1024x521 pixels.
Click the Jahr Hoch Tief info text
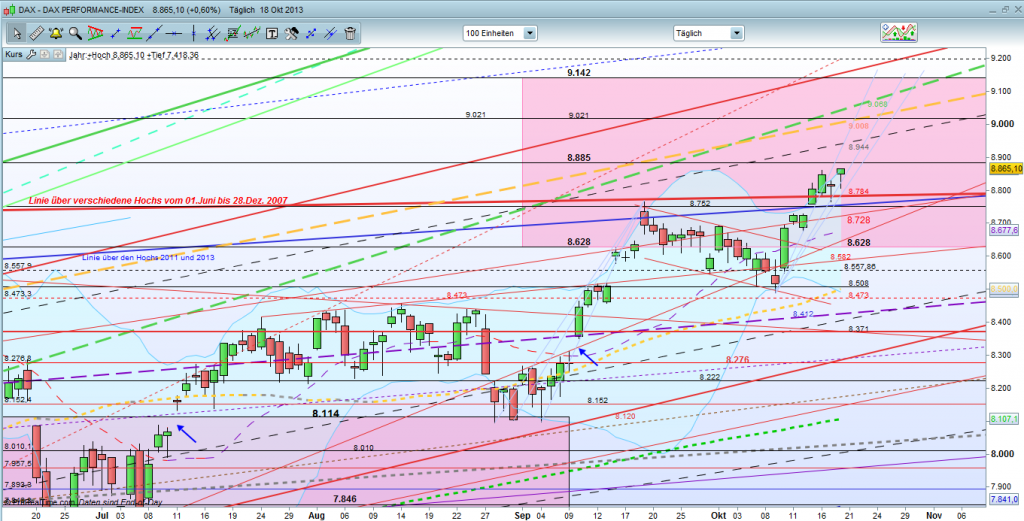coord(133,55)
